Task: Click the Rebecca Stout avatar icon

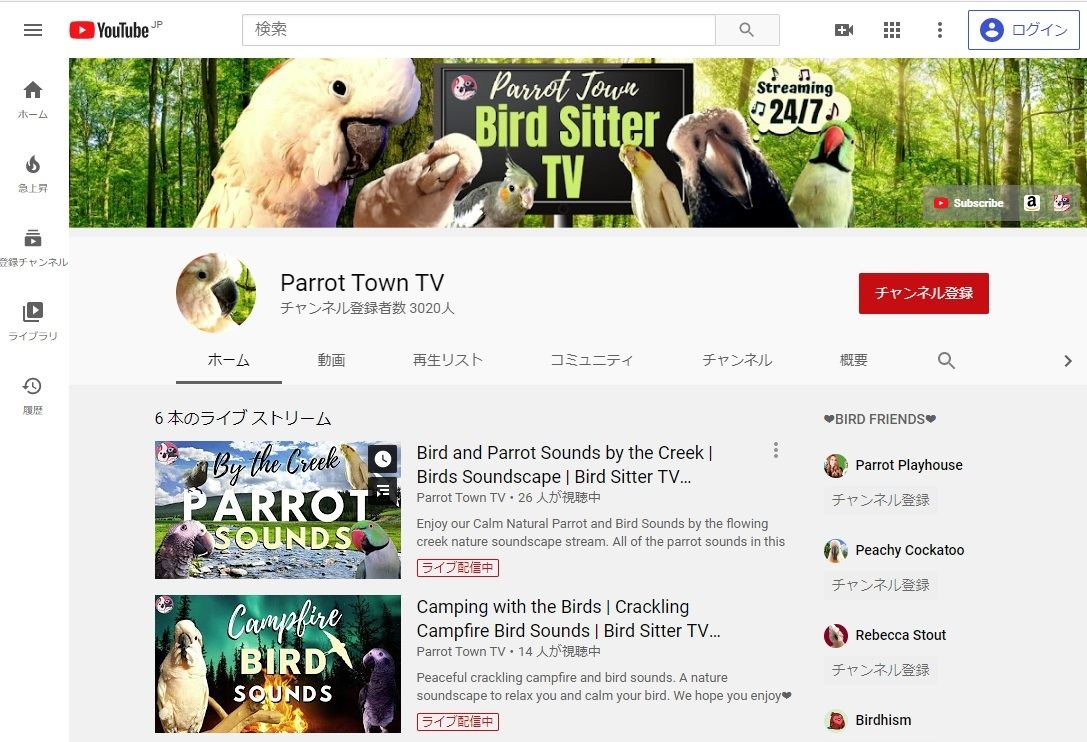Action: click(x=836, y=635)
